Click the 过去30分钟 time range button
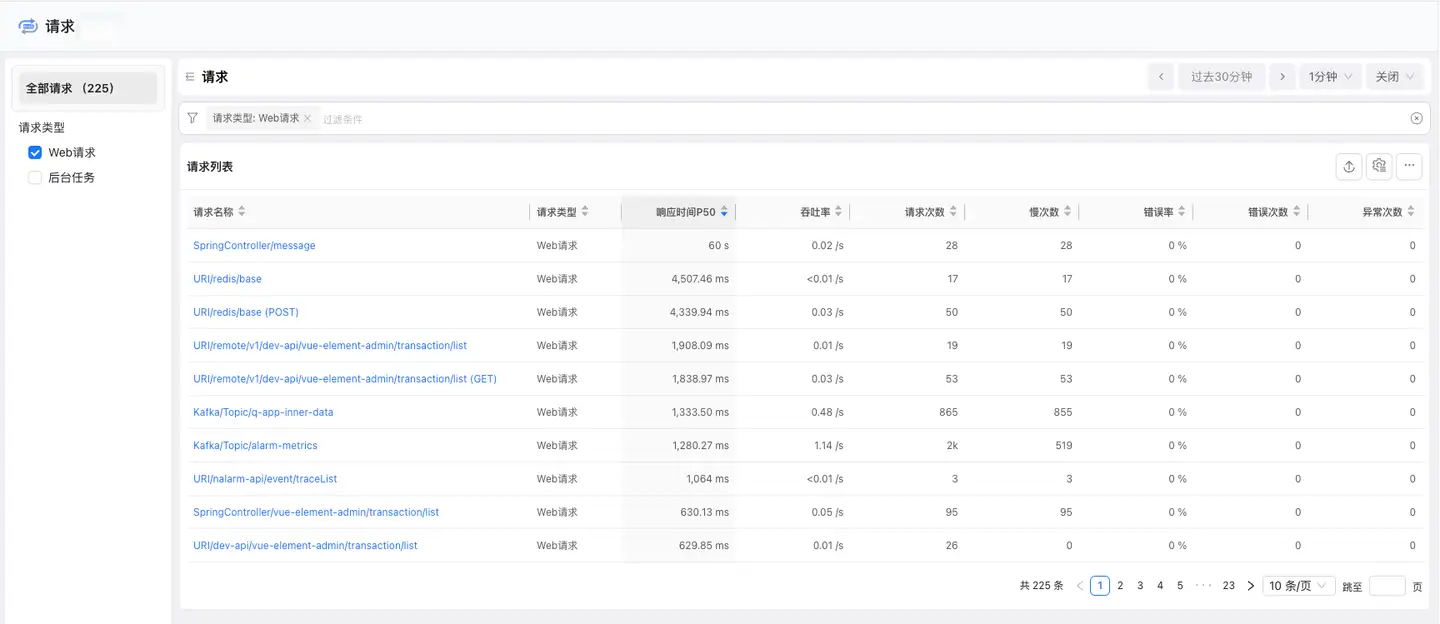 (x=1221, y=77)
